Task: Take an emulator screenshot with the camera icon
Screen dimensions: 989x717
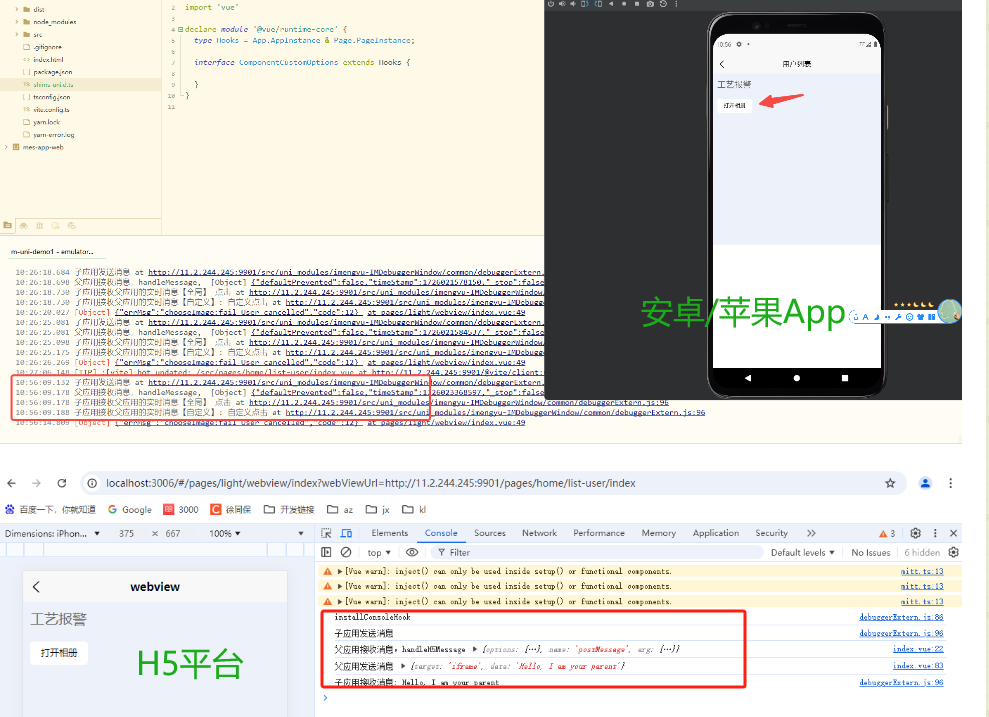Action: [x=650, y=4]
